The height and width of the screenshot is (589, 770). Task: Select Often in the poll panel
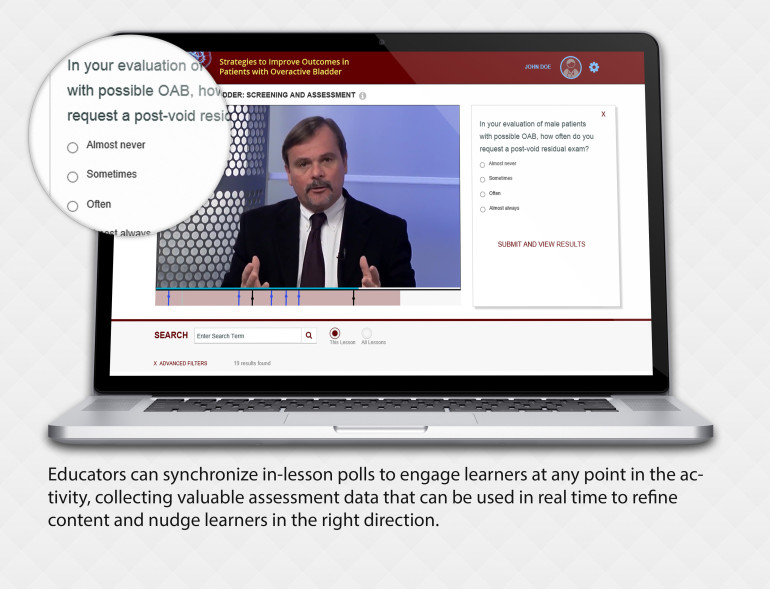coord(482,195)
